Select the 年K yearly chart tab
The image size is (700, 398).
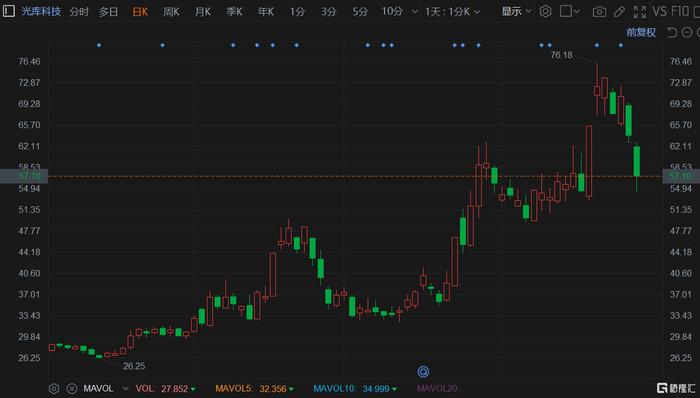[x=266, y=12]
